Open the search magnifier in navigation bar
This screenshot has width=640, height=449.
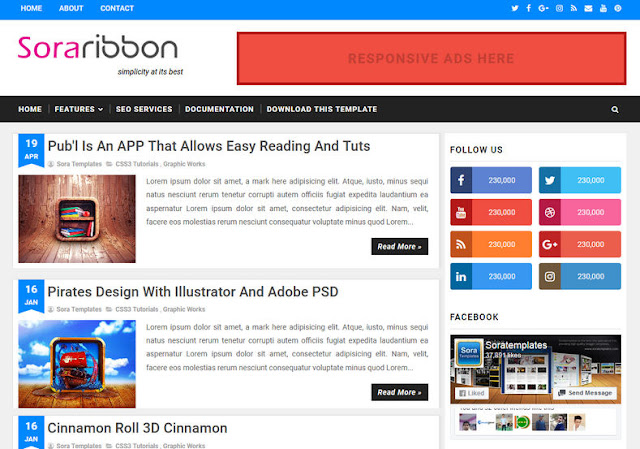[x=615, y=109]
